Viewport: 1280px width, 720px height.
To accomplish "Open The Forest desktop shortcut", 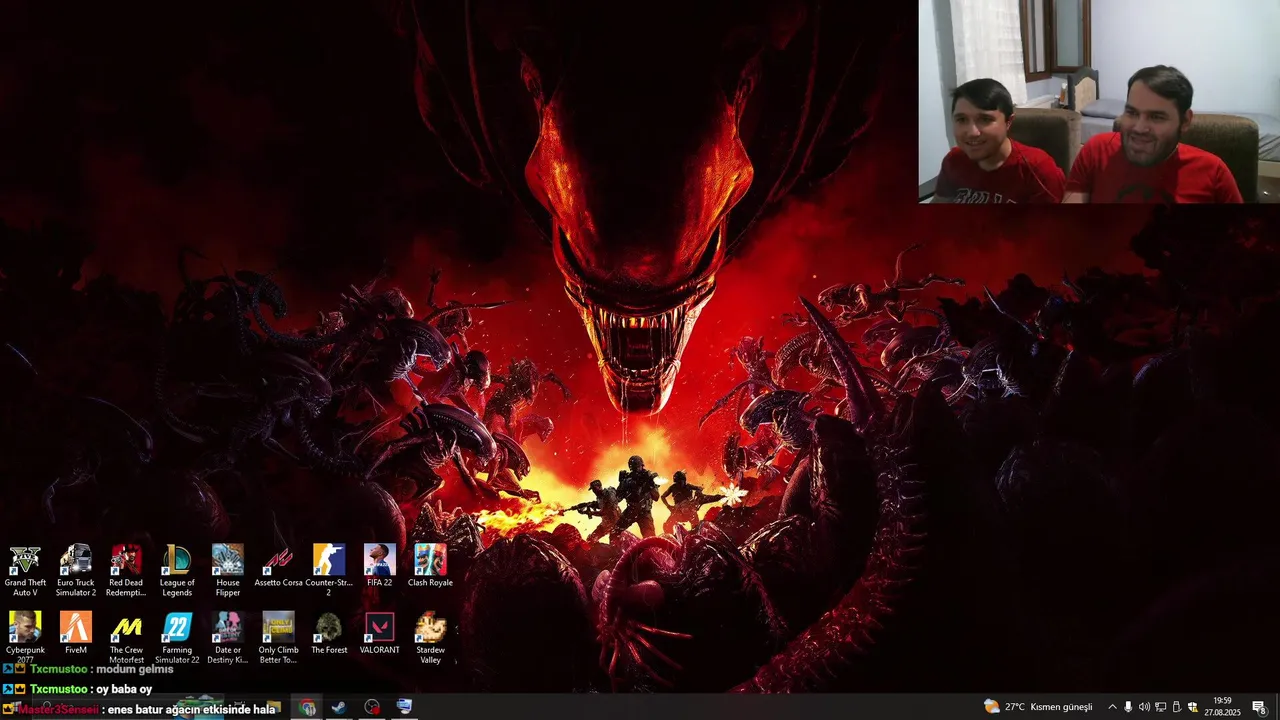I will (x=329, y=633).
